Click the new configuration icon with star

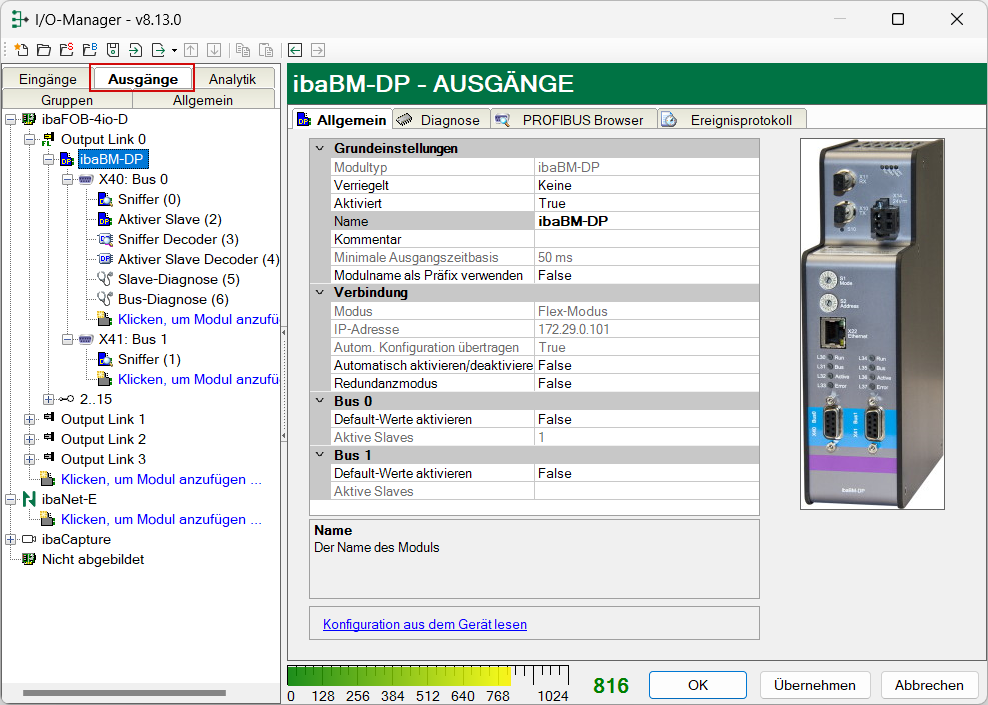pos(21,50)
